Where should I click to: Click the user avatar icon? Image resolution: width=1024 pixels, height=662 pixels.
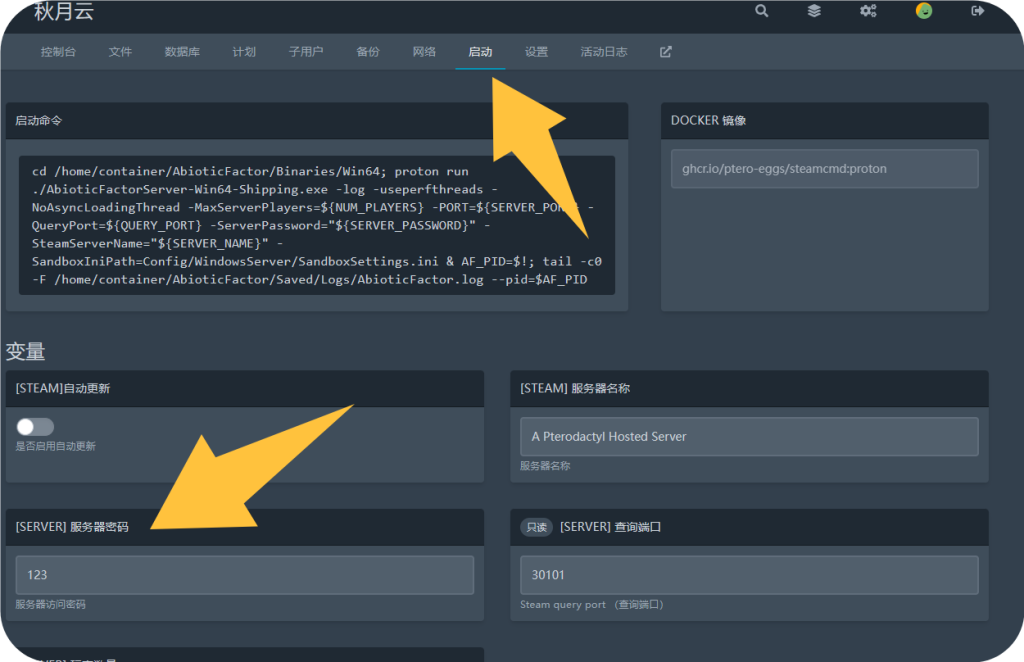point(924,11)
